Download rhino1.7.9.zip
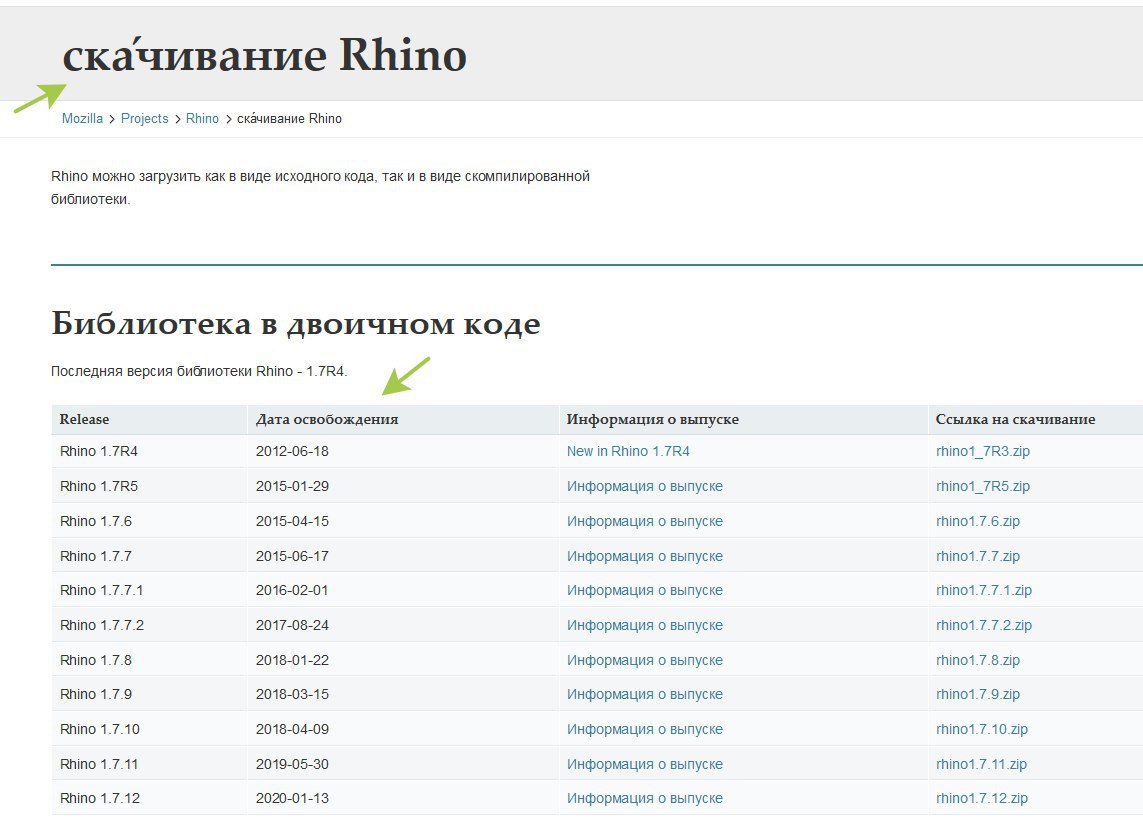This screenshot has width=1143, height=828. [x=978, y=695]
